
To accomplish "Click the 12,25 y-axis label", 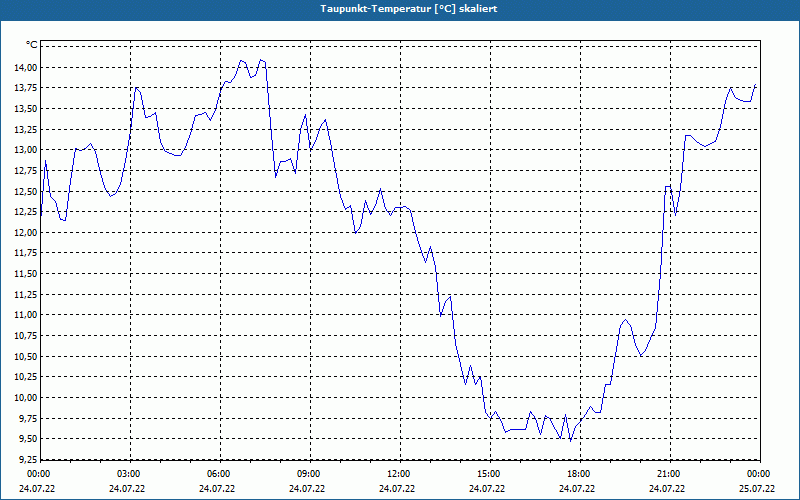I will (x=26, y=212).
